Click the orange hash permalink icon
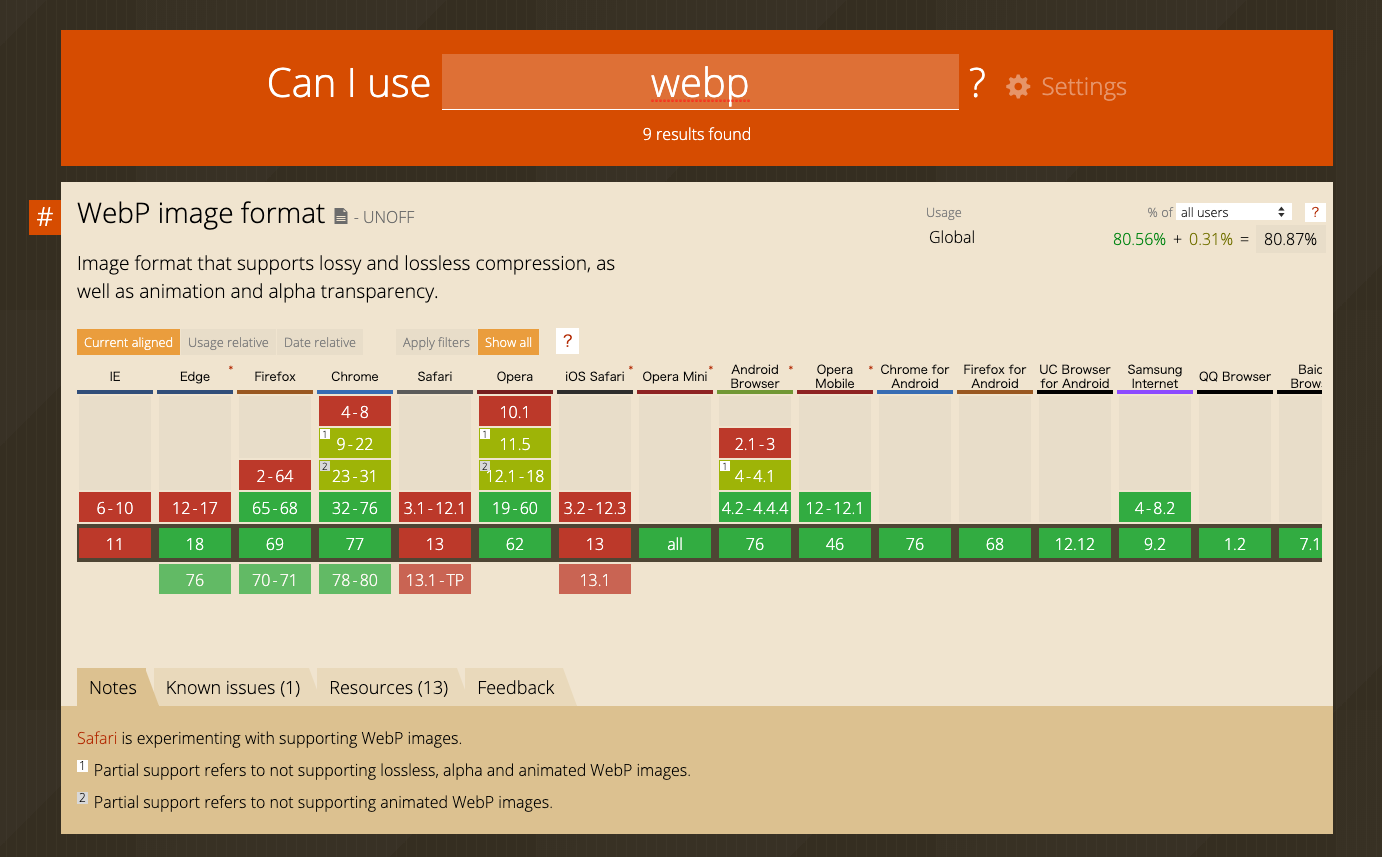Image resolution: width=1382 pixels, height=857 pixels. tap(45, 217)
